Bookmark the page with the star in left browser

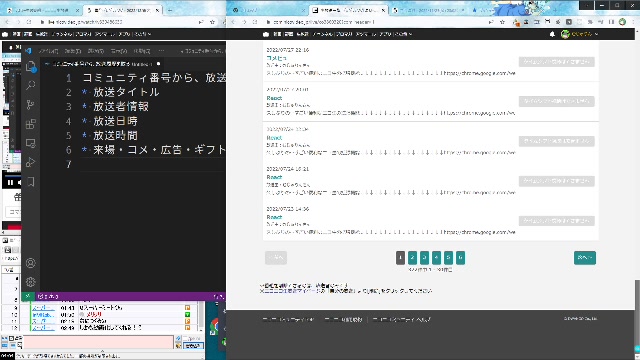pyautogui.click(x=212, y=22)
